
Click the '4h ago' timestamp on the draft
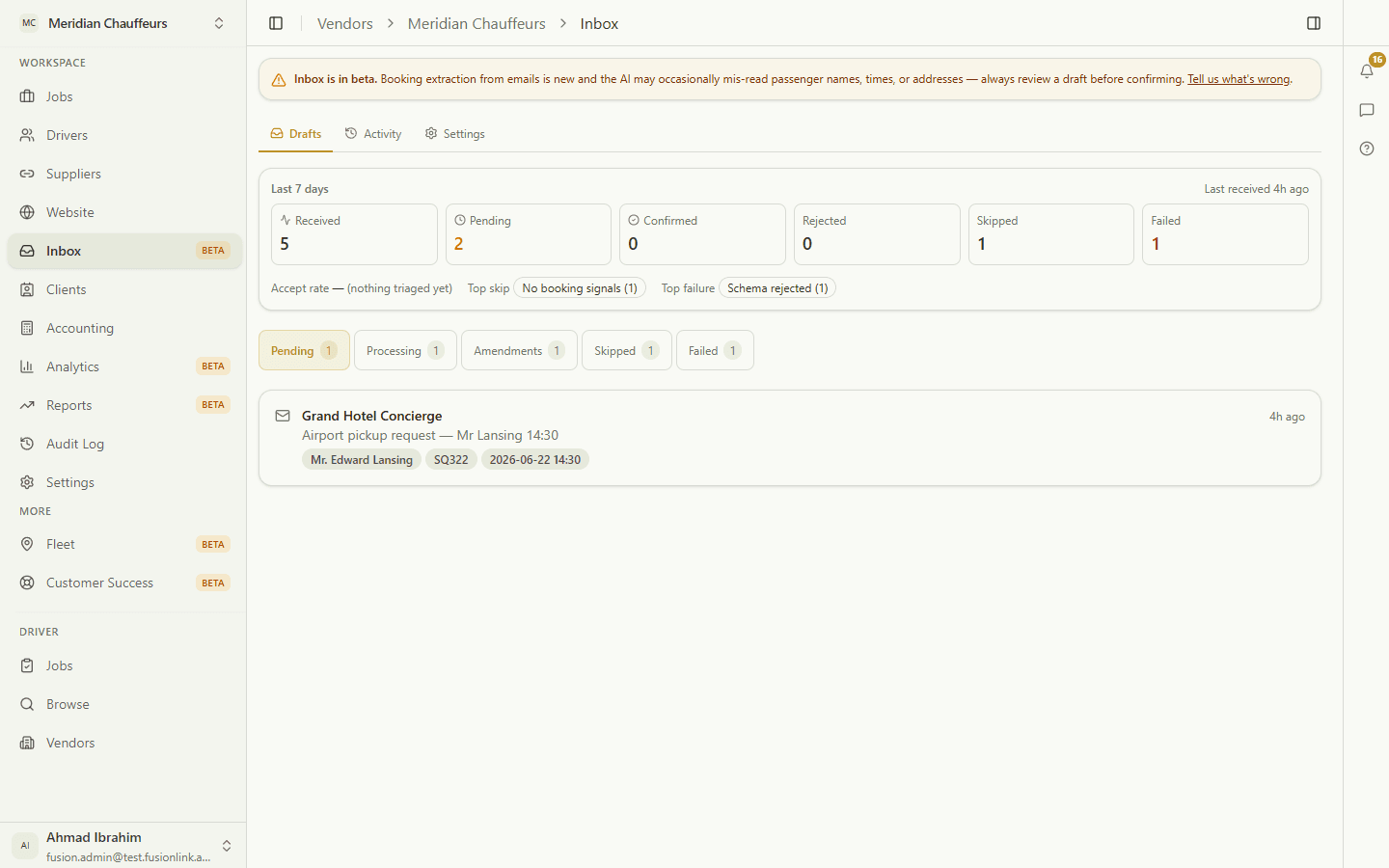(x=1287, y=417)
